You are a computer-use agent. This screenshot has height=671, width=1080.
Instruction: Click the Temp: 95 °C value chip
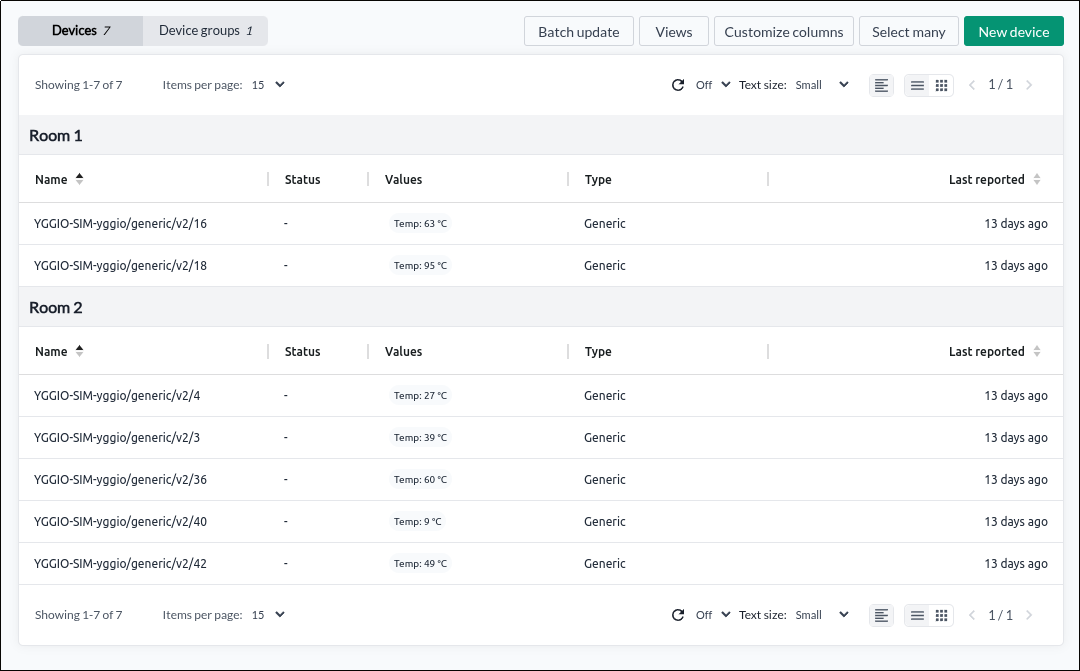(420, 266)
